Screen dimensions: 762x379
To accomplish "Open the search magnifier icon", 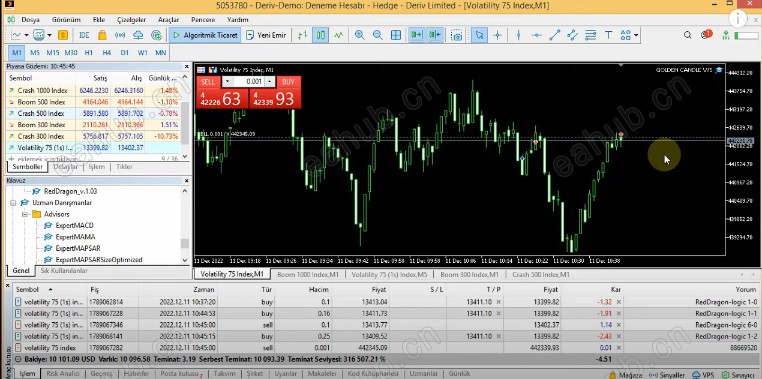I will (x=688, y=35).
